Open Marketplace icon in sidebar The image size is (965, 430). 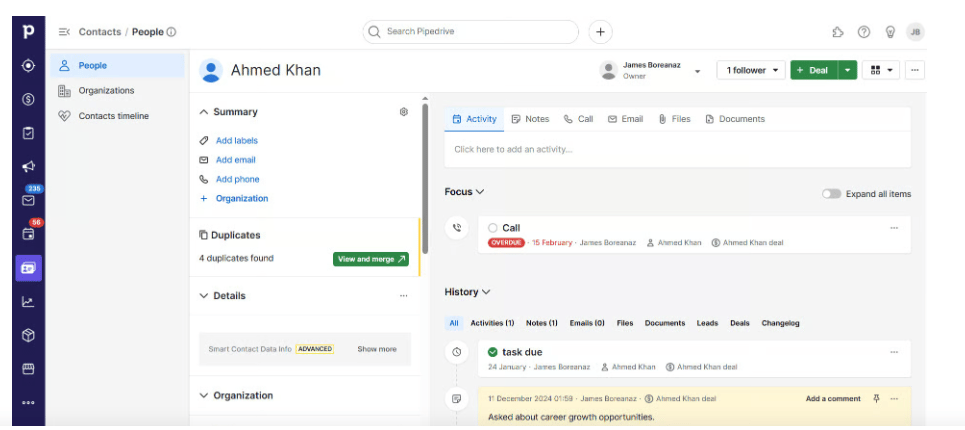coord(28,368)
